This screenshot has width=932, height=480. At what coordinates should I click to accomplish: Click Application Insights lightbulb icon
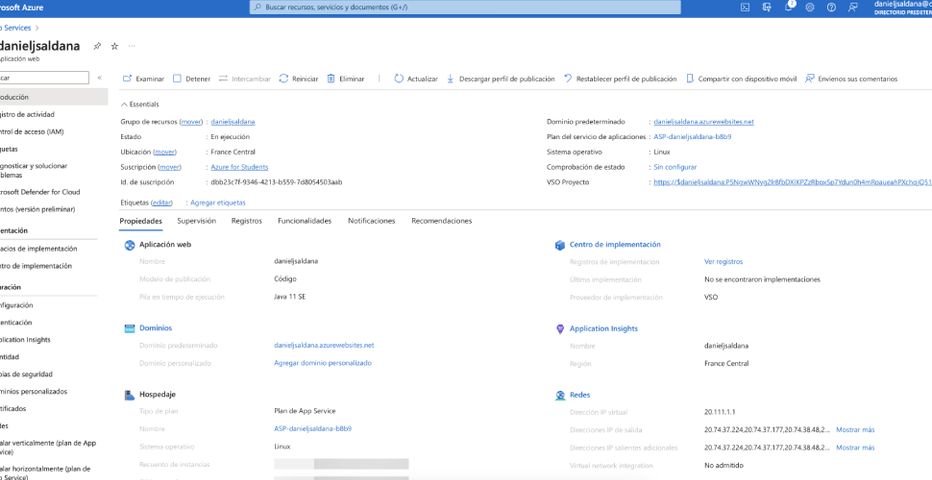click(559, 329)
